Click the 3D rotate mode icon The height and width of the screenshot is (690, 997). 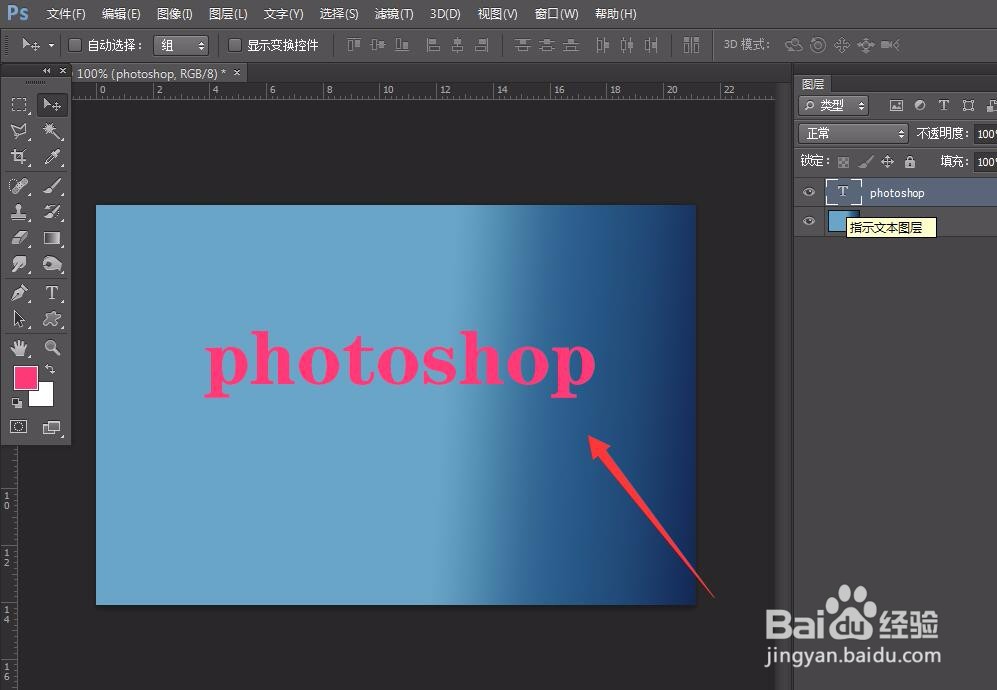tap(794, 45)
